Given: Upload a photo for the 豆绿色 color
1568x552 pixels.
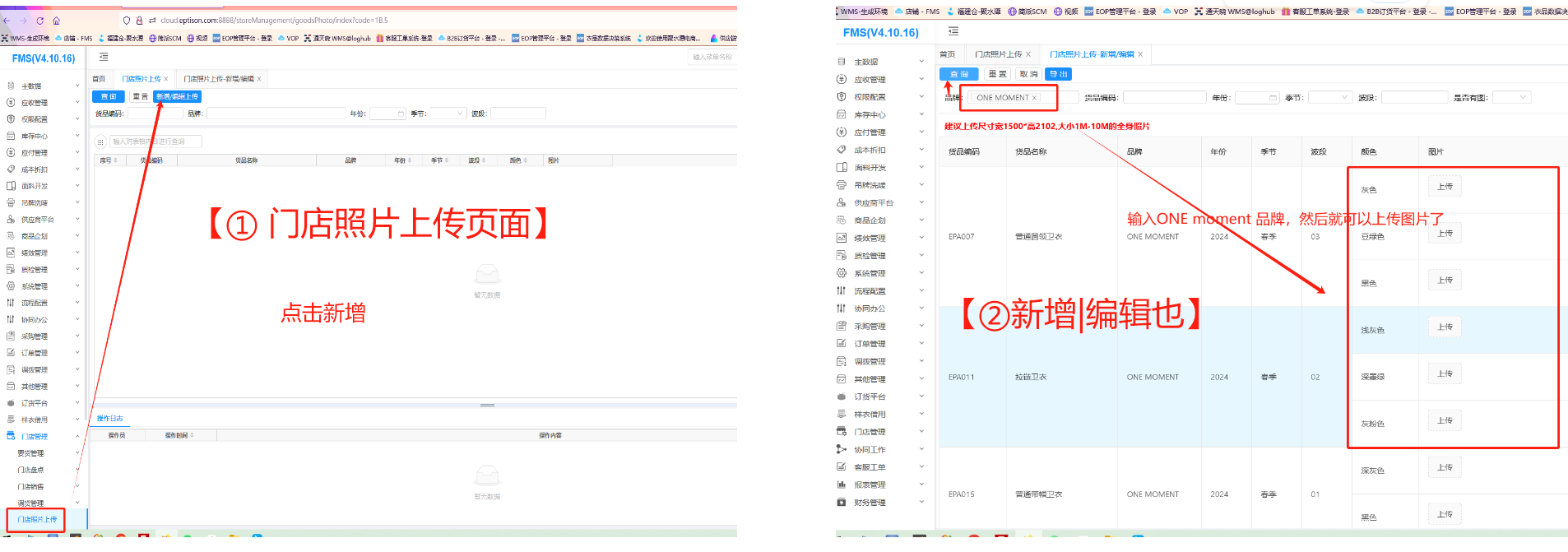Looking at the screenshot, I should 1444,234.
